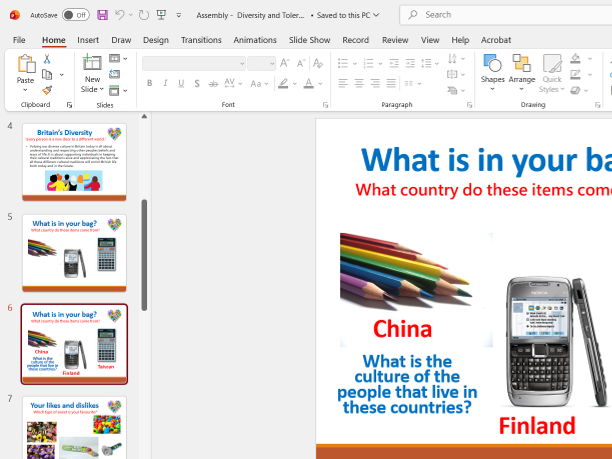This screenshot has height=459, width=612.
Task: Click Convert to SmartArt icon
Action: point(452,91)
